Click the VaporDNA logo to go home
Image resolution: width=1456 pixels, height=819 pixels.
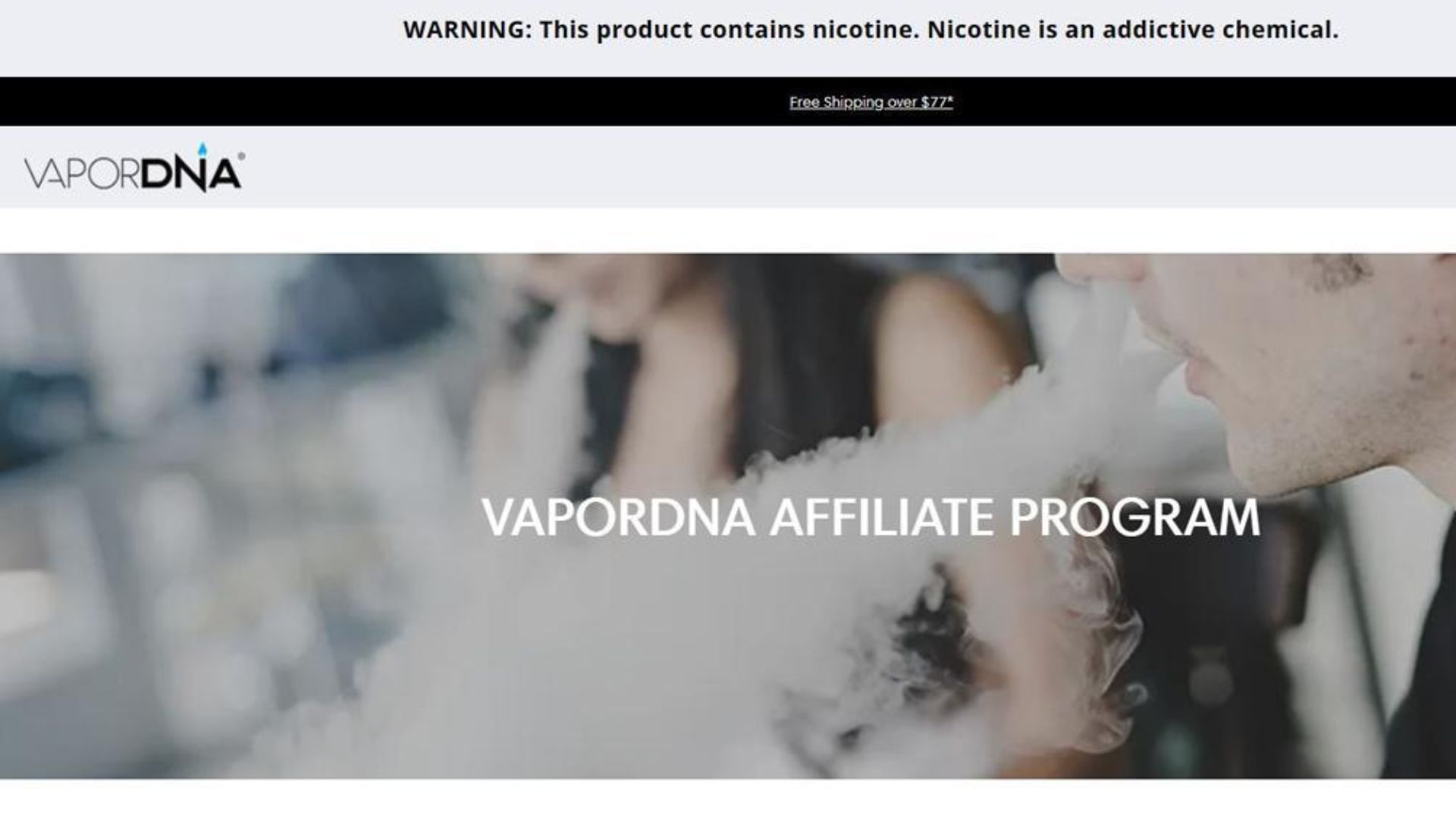point(134,167)
